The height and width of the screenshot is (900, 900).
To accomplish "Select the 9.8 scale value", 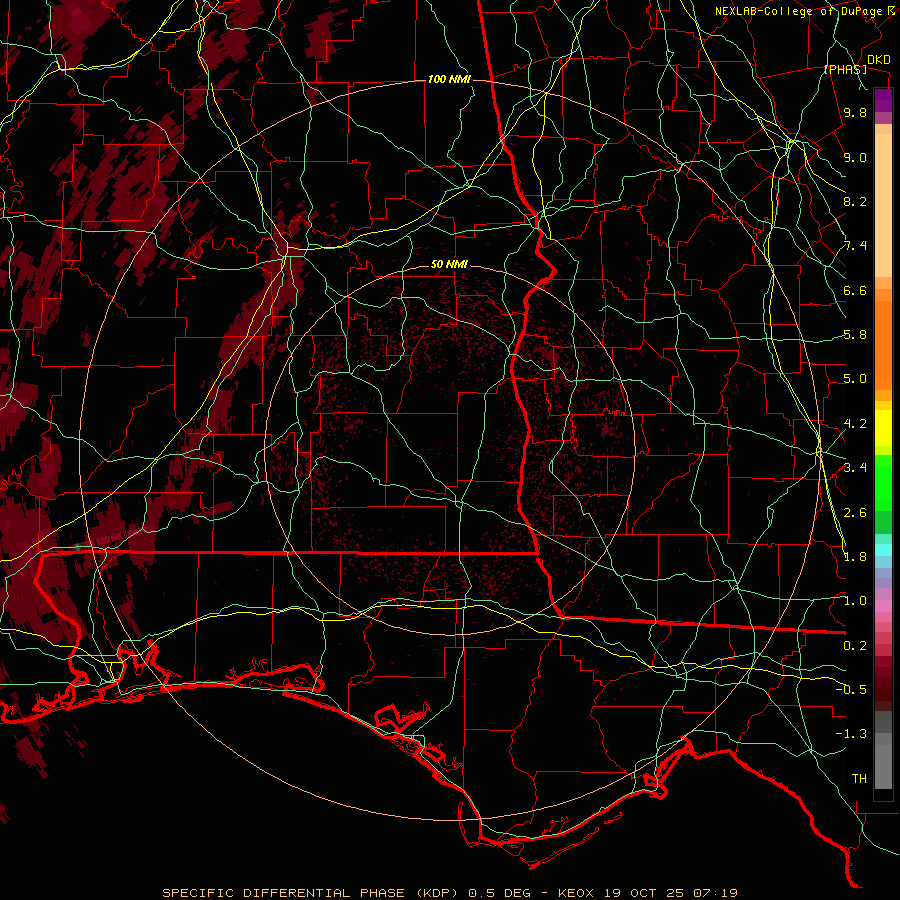I will pos(855,112).
